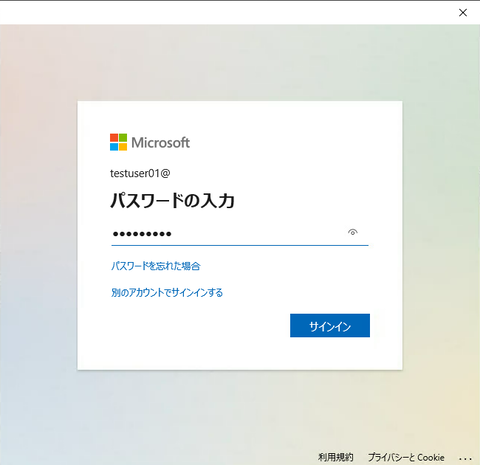The height and width of the screenshot is (465, 480).
Task: Click the サインイン button
Action: click(330, 325)
